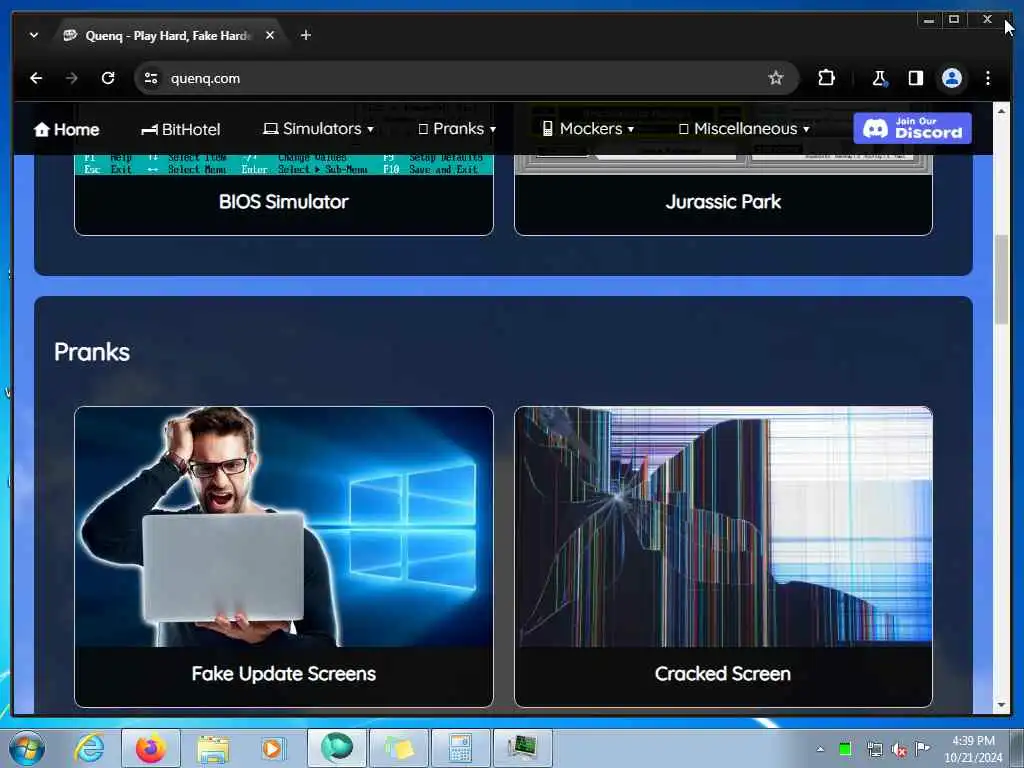Open the BIOS Simulator card
This screenshot has width=1024, height=768.
pos(284,202)
